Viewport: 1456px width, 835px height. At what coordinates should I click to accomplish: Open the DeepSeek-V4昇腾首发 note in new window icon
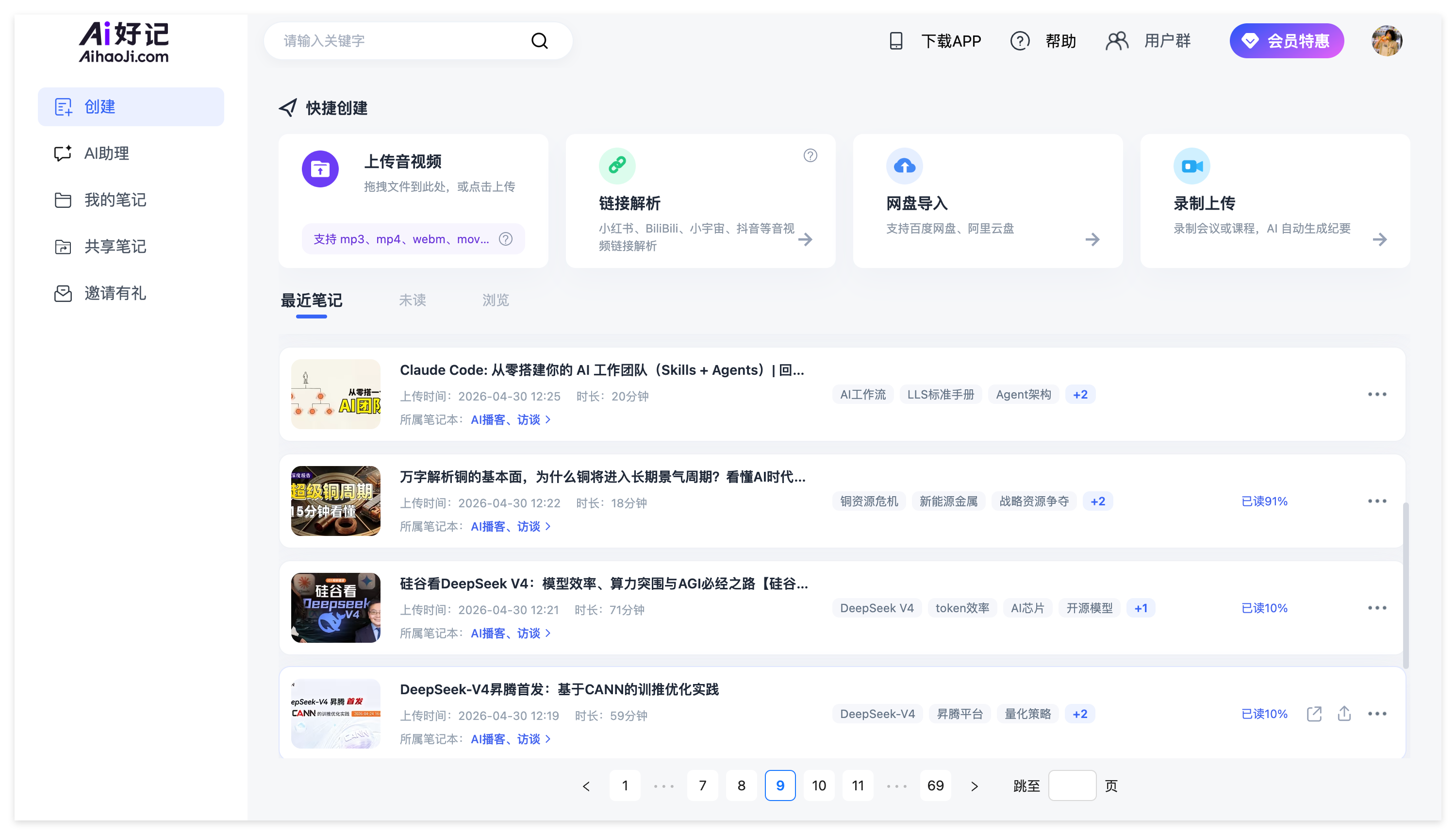(1314, 714)
